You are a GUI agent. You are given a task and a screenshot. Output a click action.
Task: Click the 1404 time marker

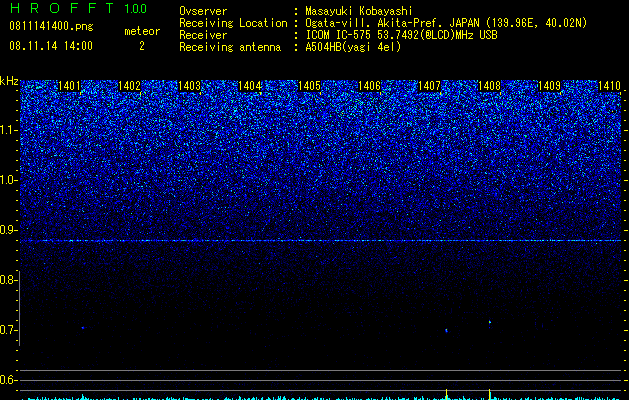(x=250, y=86)
